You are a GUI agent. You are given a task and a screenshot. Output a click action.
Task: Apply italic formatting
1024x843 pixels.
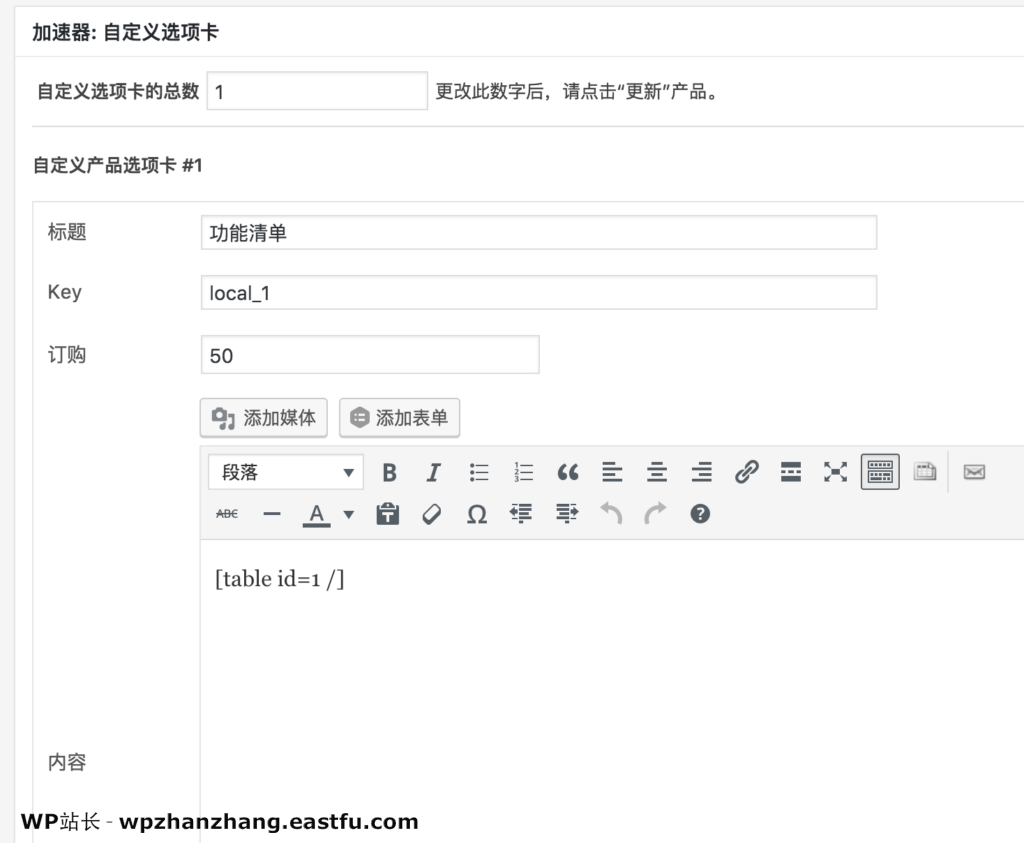[x=434, y=473]
